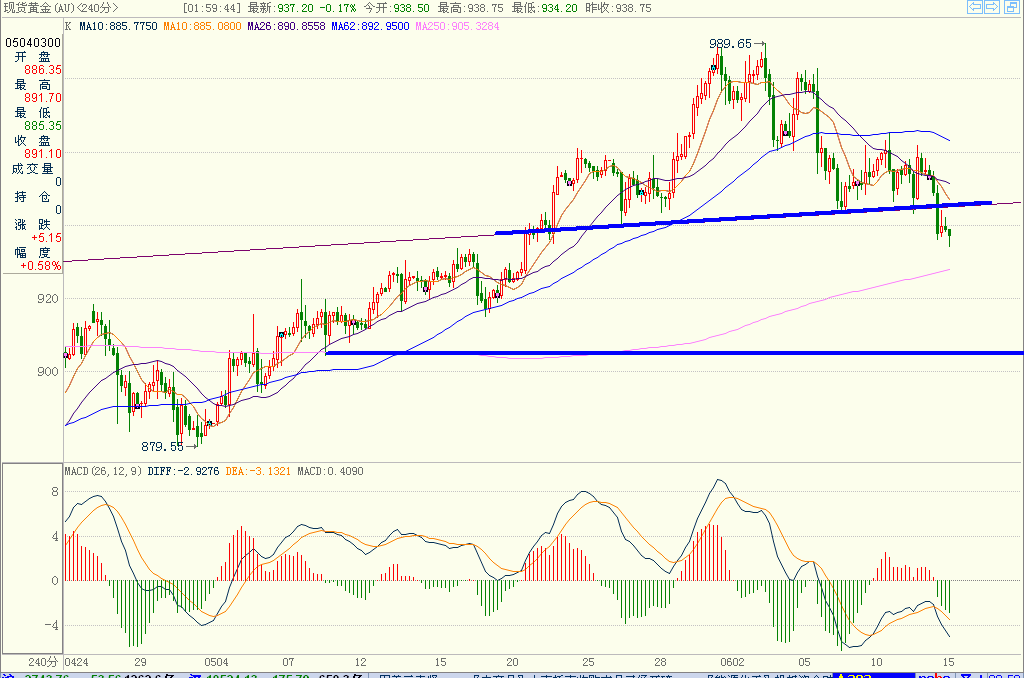Click the DIFF:-2.9276 value label

coord(184,471)
